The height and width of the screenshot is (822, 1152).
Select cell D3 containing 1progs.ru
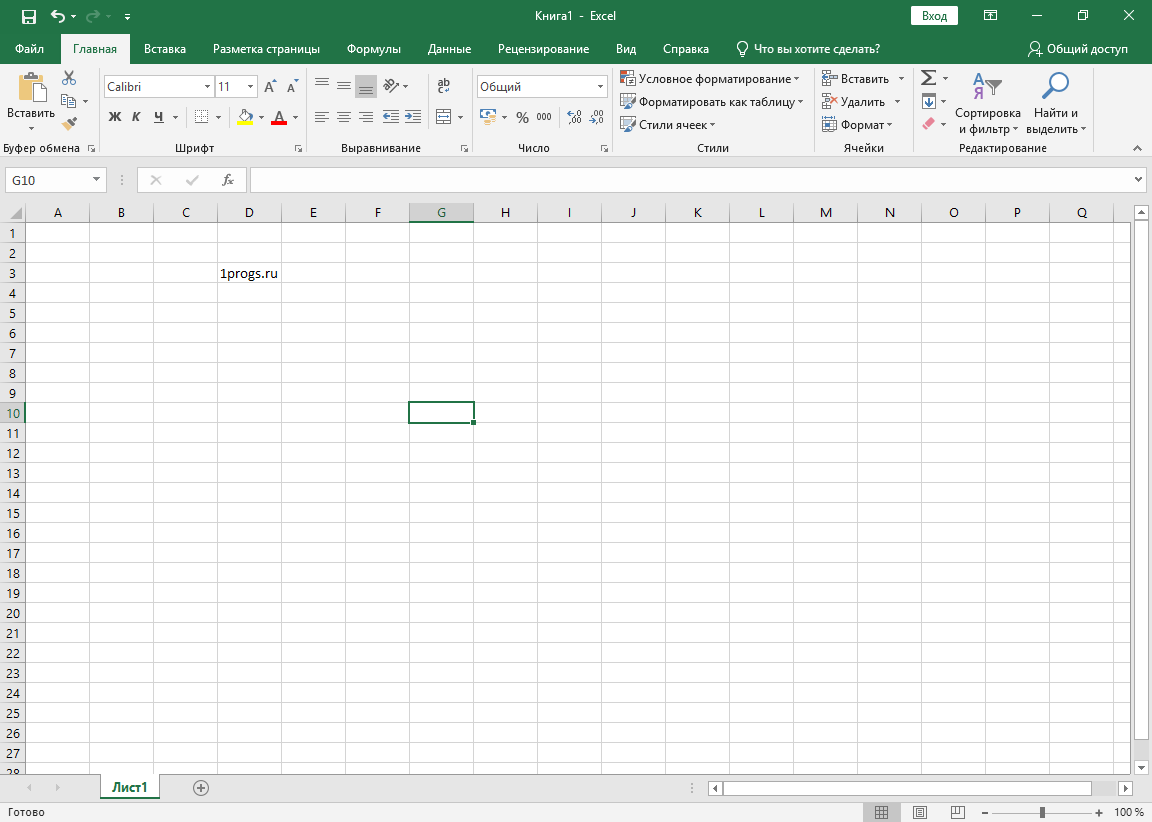click(249, 273)
